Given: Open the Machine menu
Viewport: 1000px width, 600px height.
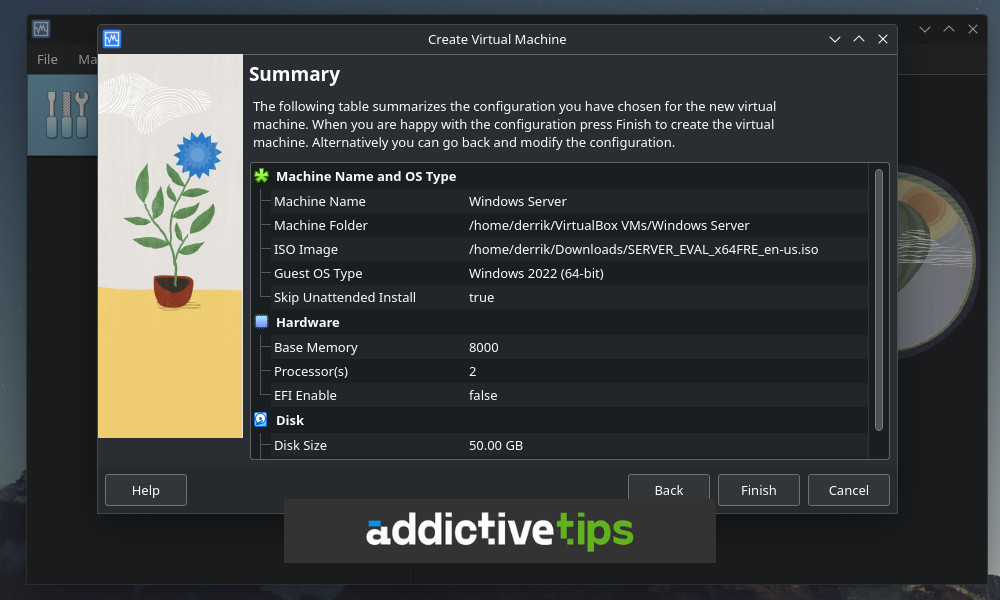Looking at the screenshot, I should 91,59.
